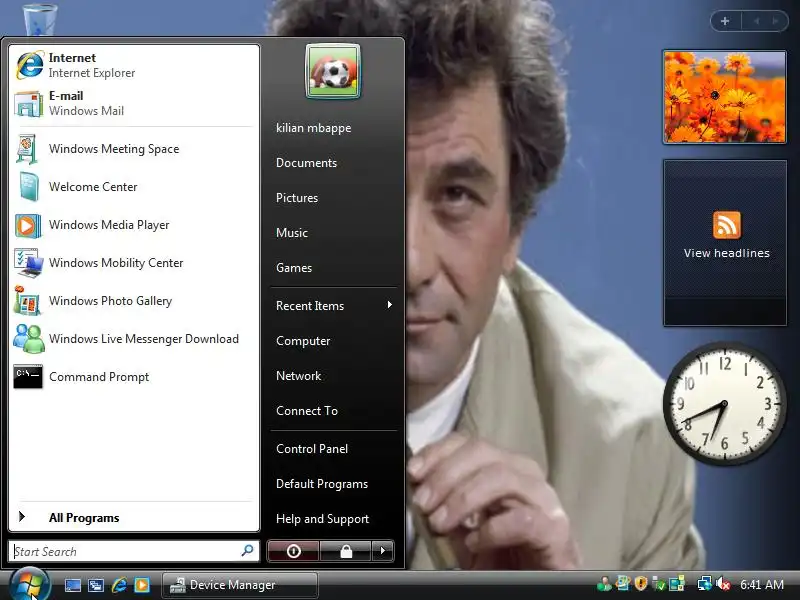Click the Safely Remove Hardware tray icon
The width and height of the screenshot is (800, 600).
click(x=659, y=584)
